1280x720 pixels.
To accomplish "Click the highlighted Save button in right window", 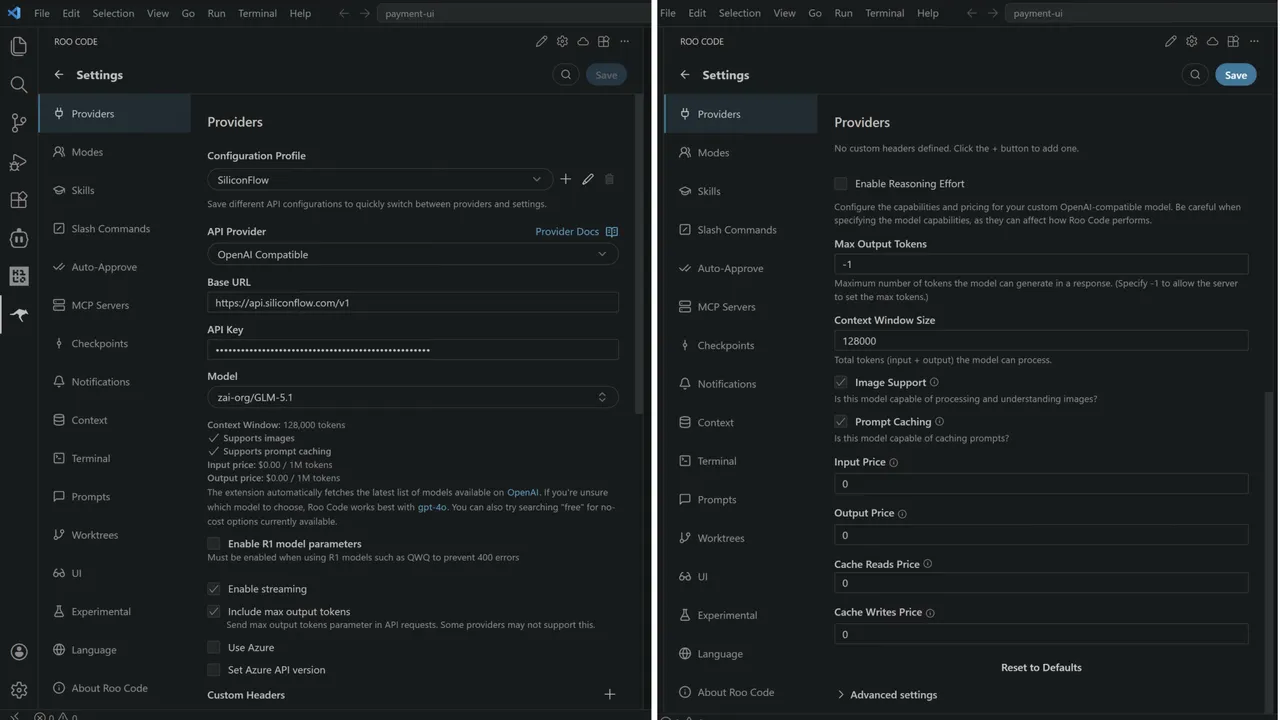I will 1236,75.
